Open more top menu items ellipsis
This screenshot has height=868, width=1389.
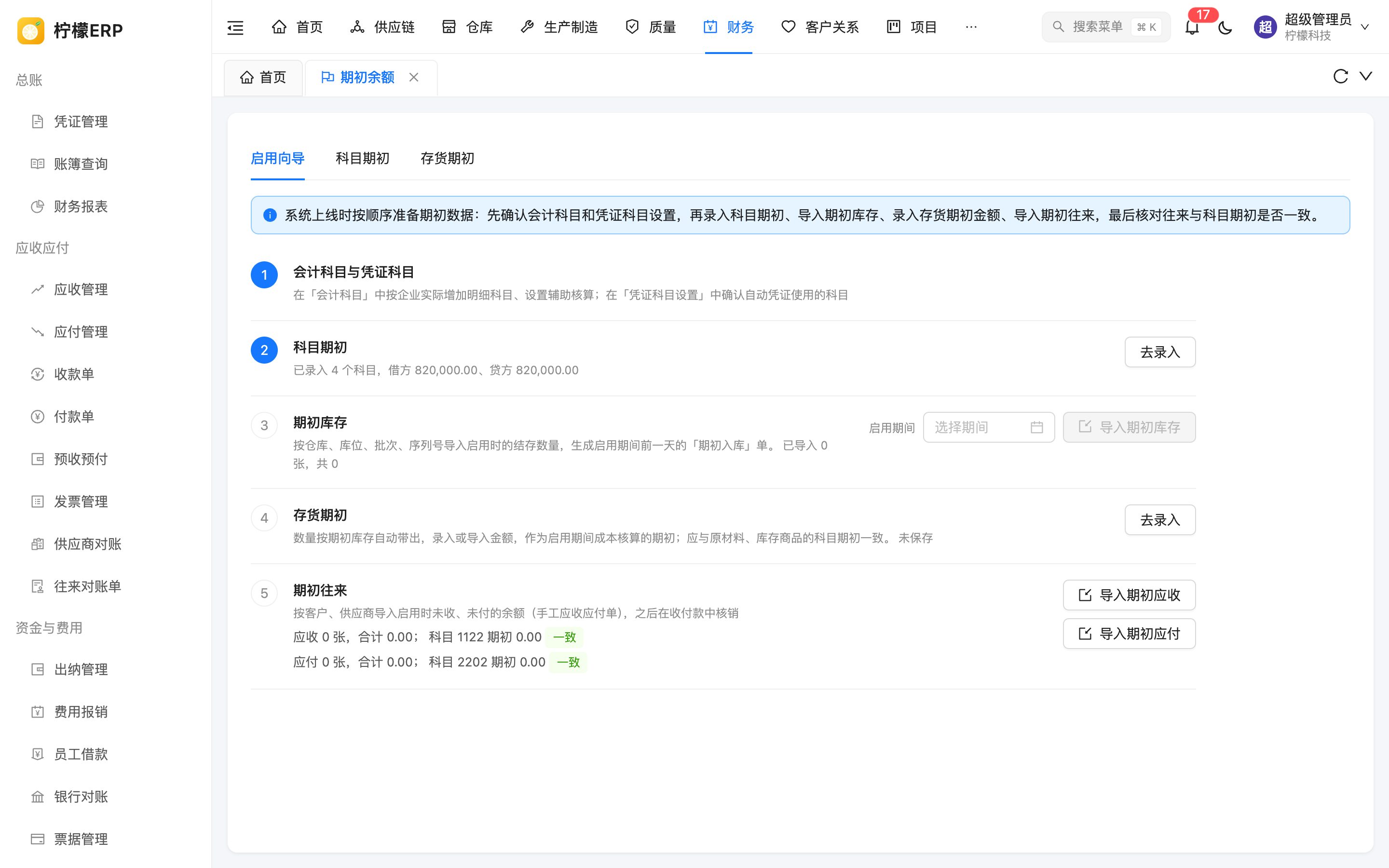[x=971, y=27]
